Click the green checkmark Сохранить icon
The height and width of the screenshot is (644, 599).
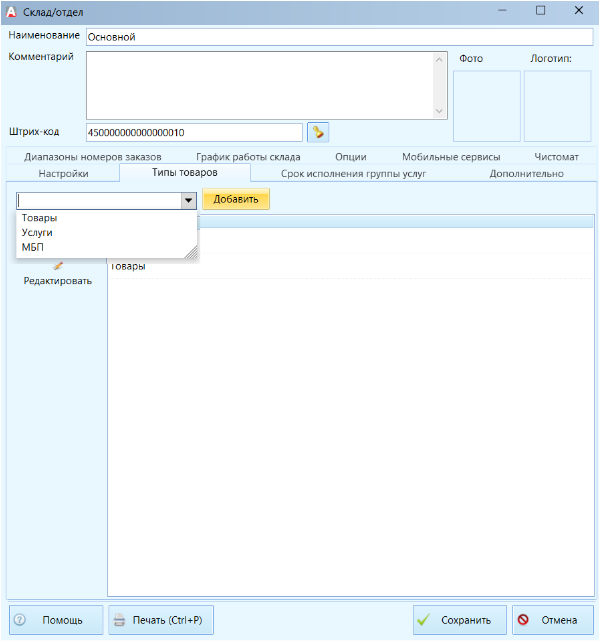point(423,619)
